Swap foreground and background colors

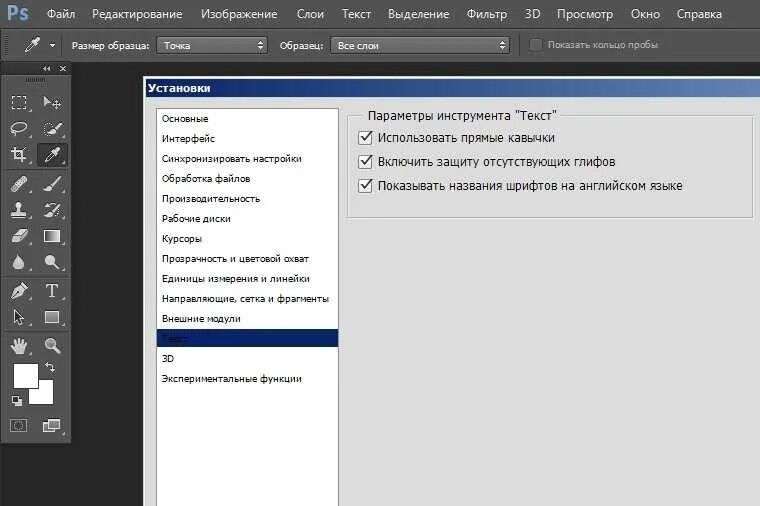(x=49, y=367)
